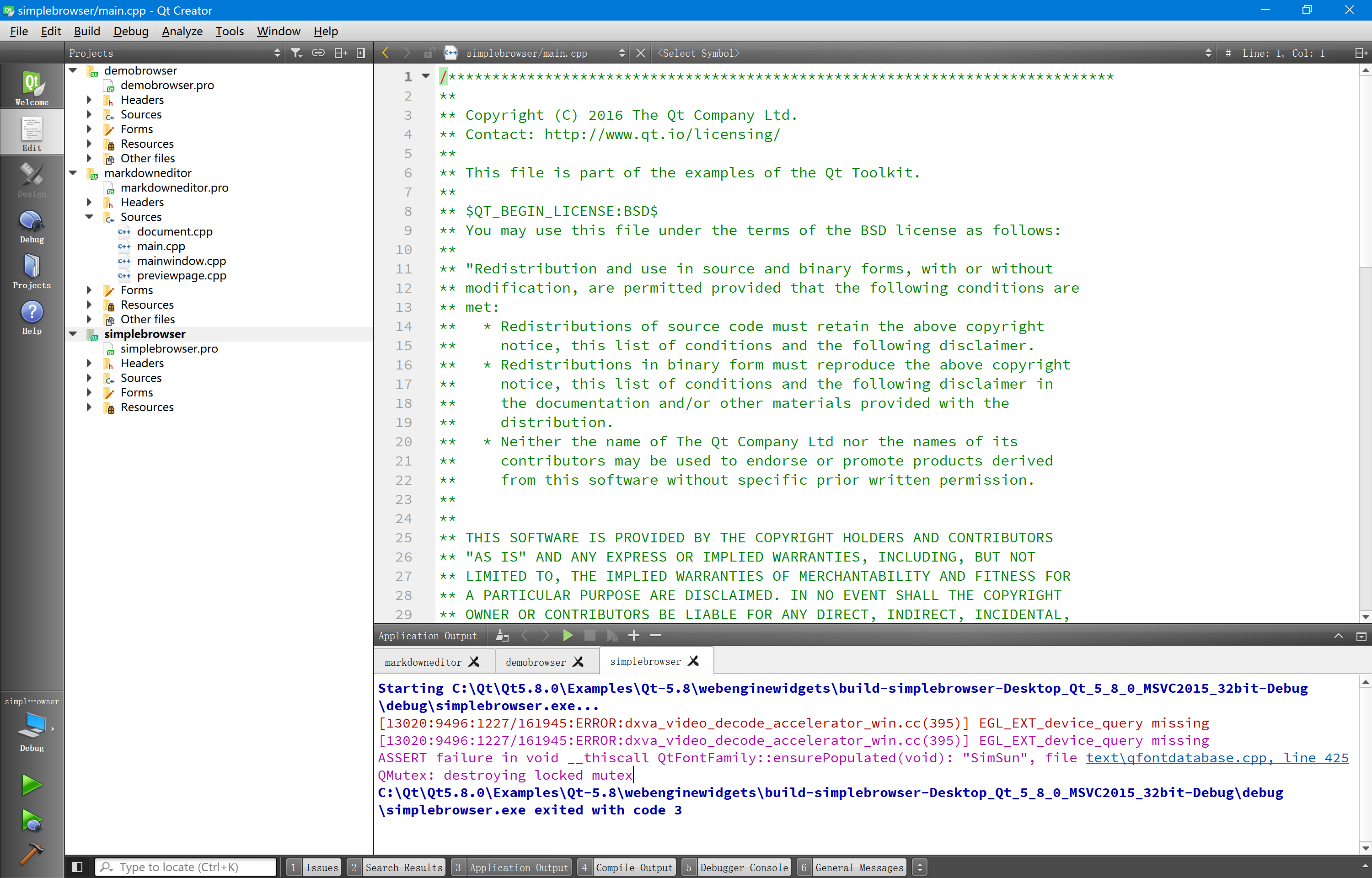
Task: Split the Projects side panel
Action: click(x=341, y=53)
